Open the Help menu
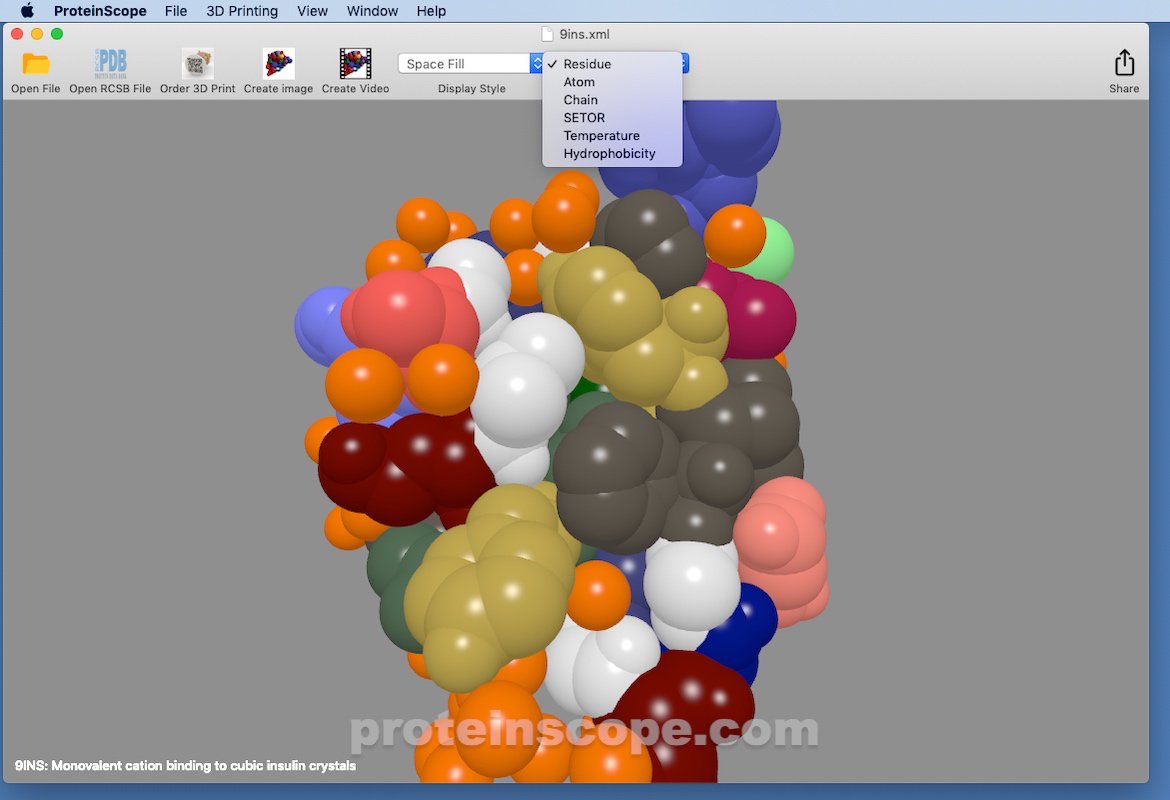1170x800 pixels. 431,11
